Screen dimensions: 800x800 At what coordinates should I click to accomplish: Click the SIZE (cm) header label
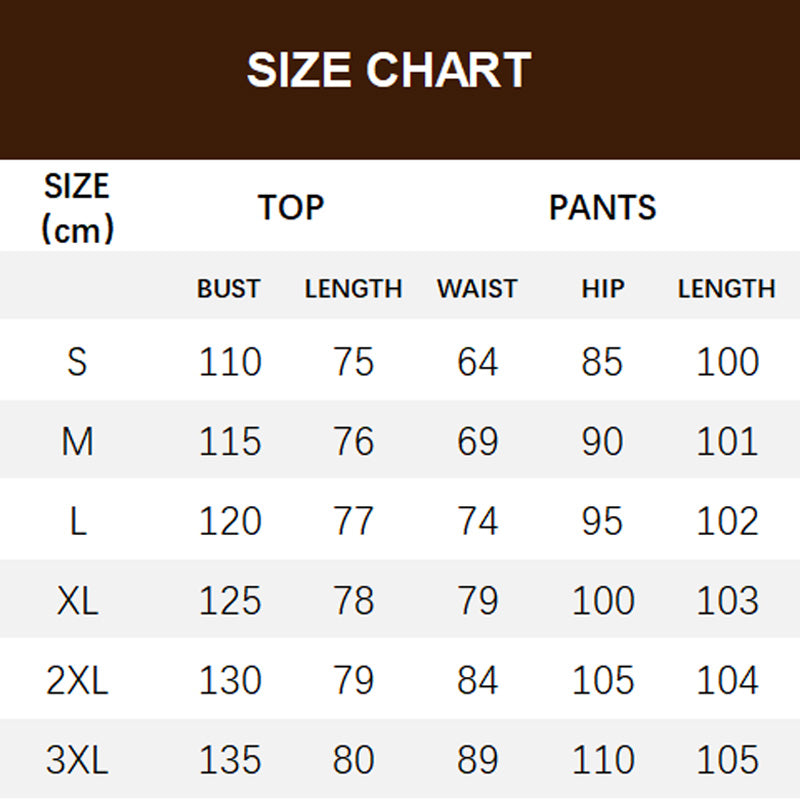click(77, 208)
